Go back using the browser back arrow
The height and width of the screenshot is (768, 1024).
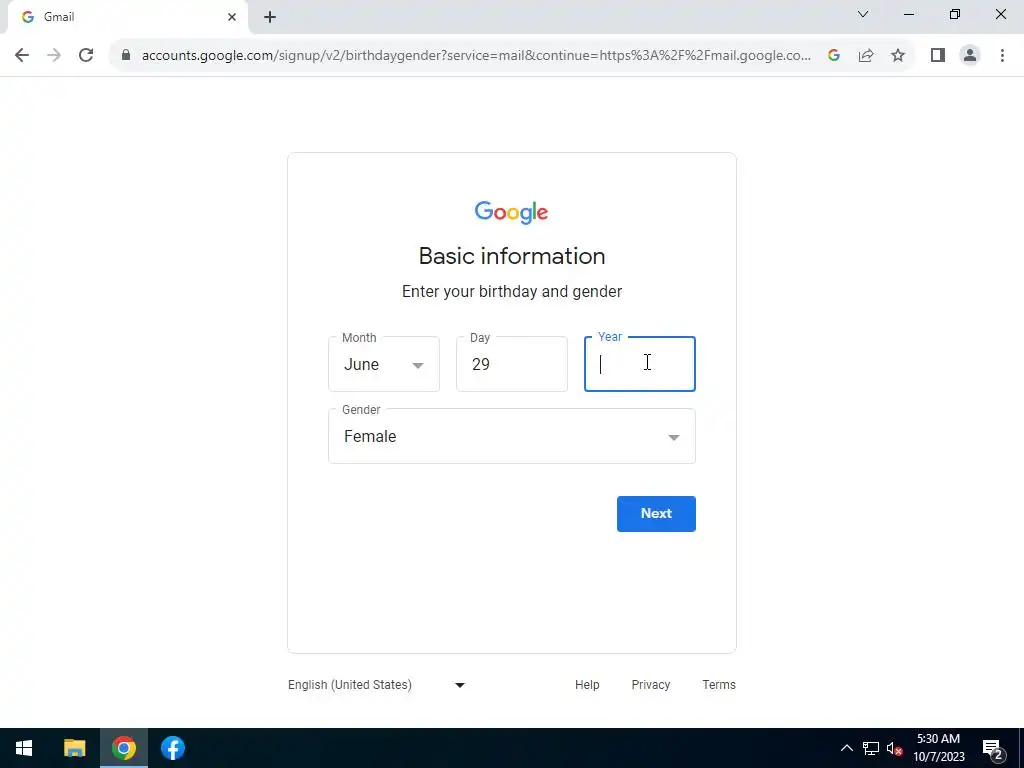pyautogui.click(x=22, y=56)
